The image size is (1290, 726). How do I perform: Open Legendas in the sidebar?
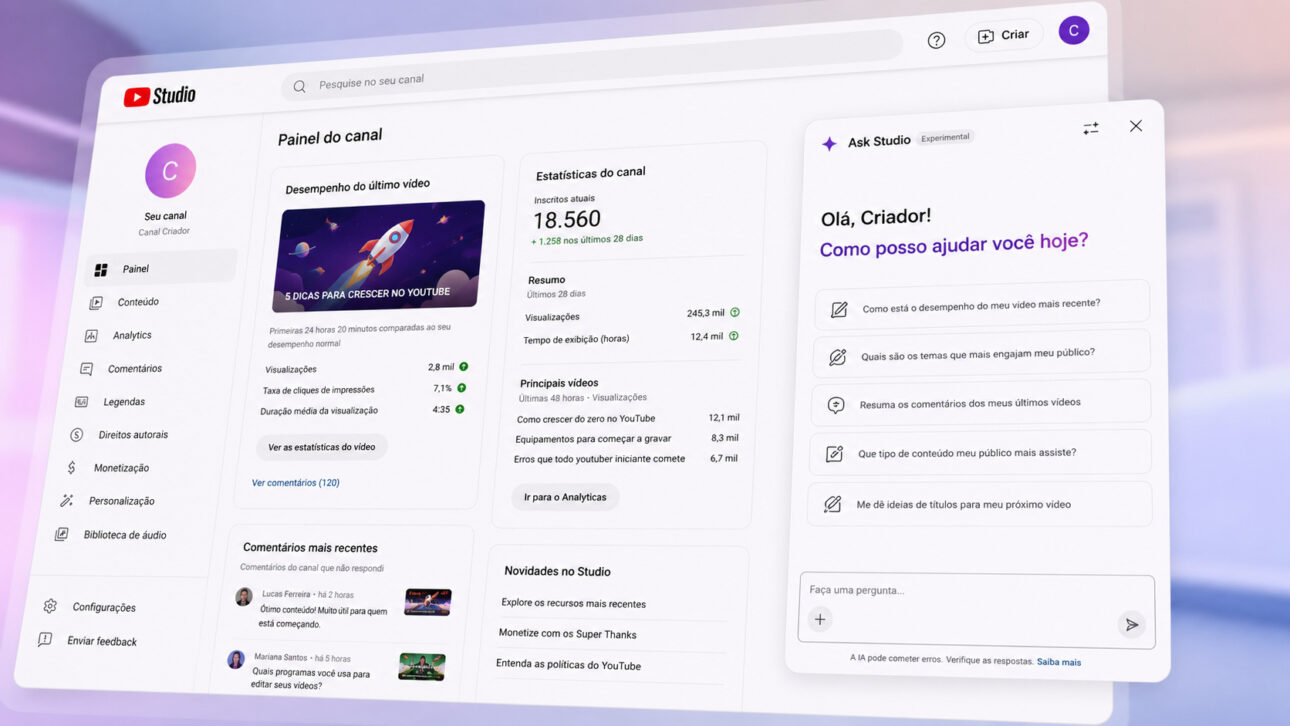tap(124, 402)
